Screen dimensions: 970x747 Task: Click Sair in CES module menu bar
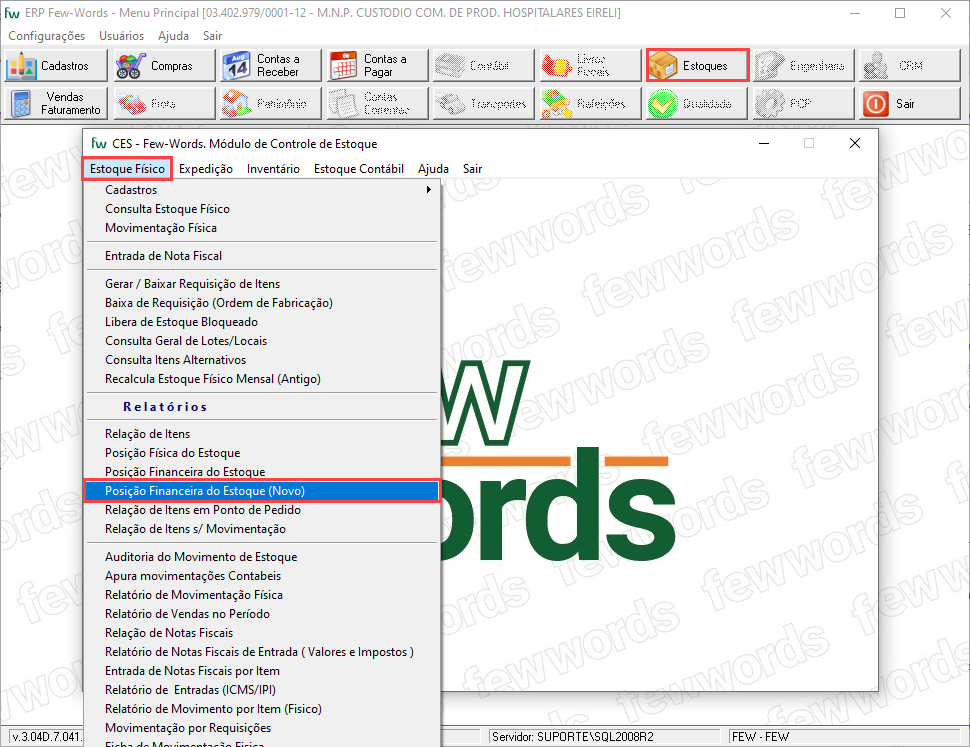point(472,169)
